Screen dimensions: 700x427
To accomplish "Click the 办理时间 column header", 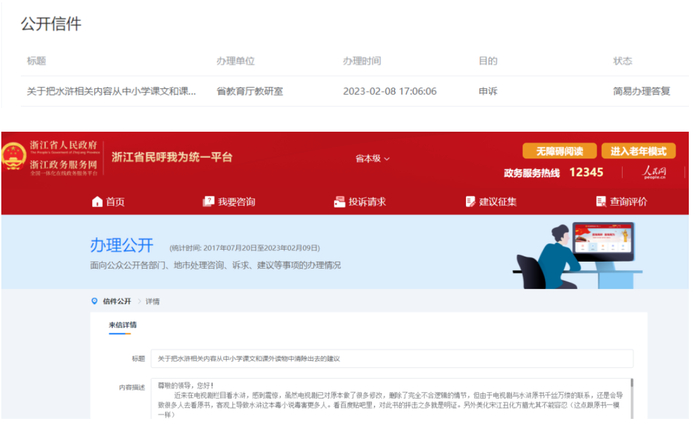I will (x=362, y=61).
